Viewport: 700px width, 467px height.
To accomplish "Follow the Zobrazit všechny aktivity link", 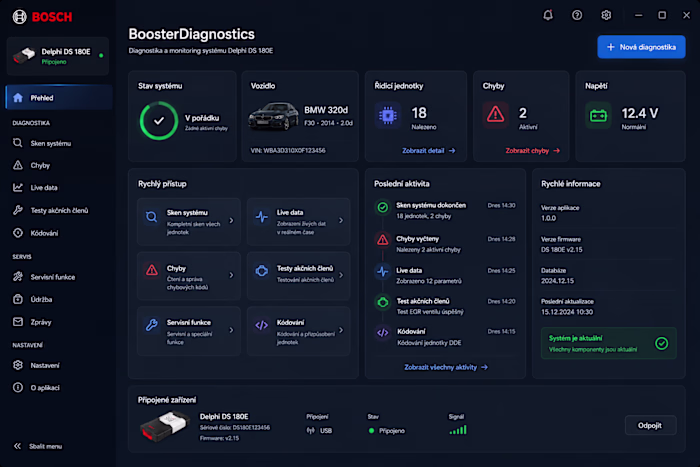I will 446,367.
